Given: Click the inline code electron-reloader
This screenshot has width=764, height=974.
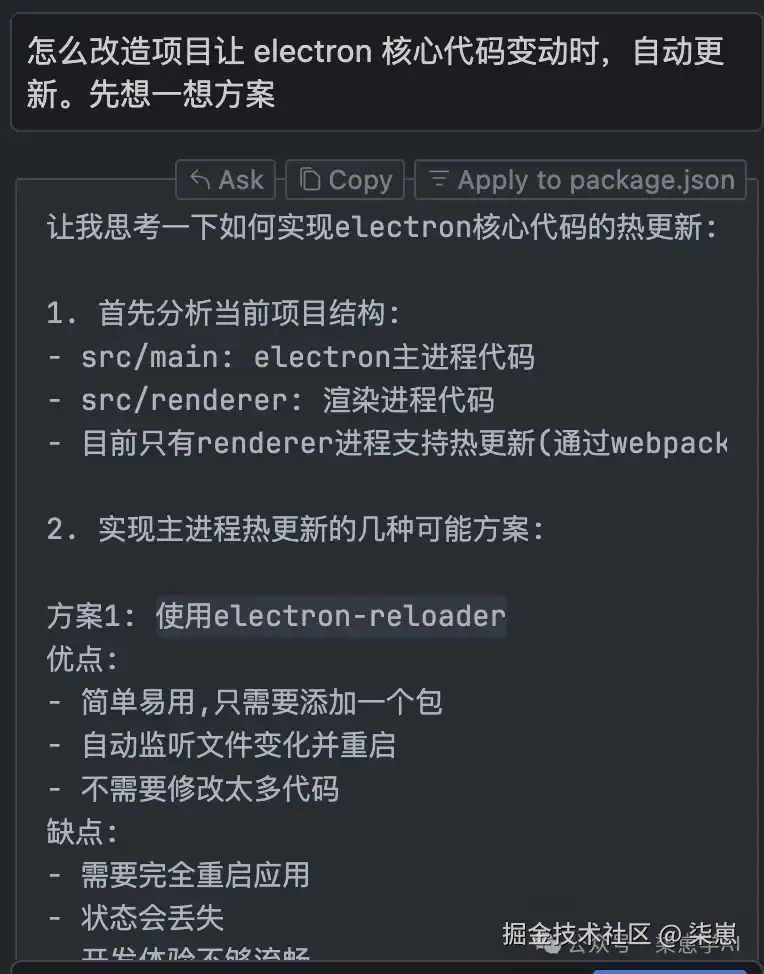Looking at the screenshot, I should point(331,615).
